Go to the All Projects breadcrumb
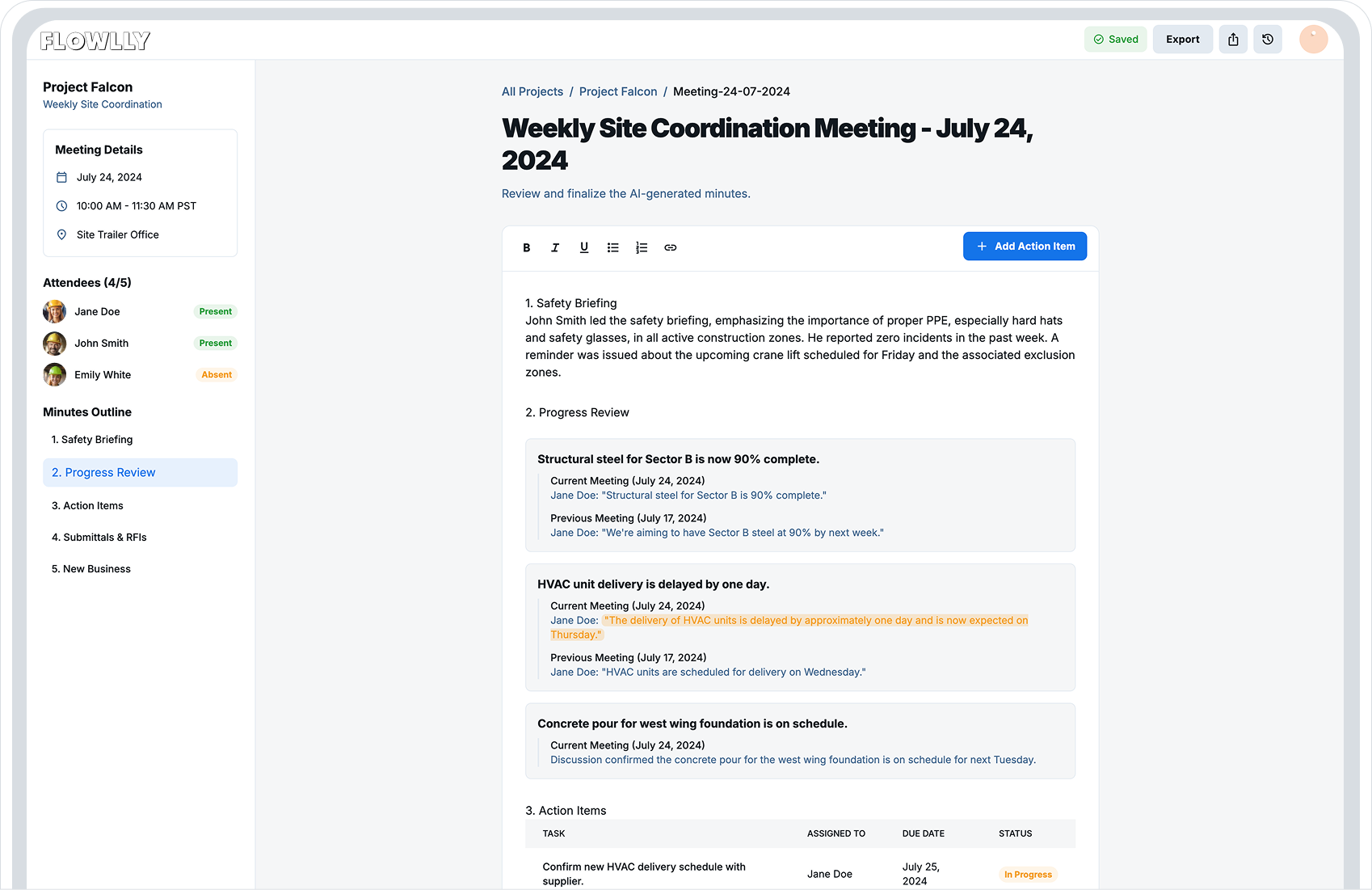Screen dimensions: 1372x890 pos(532,91)
